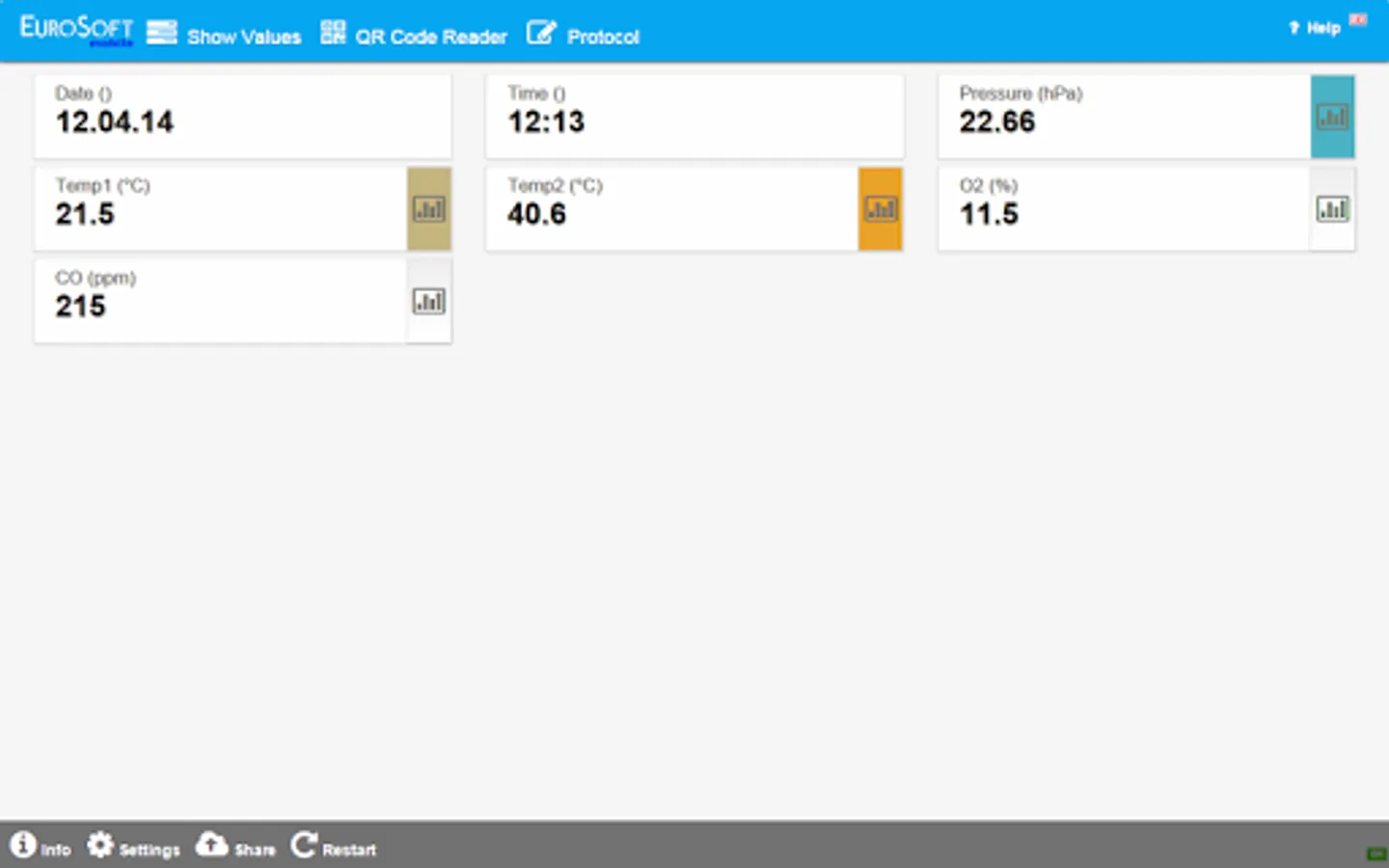
Task: Open the Temp2 orange chart icon
Action: 881,209
